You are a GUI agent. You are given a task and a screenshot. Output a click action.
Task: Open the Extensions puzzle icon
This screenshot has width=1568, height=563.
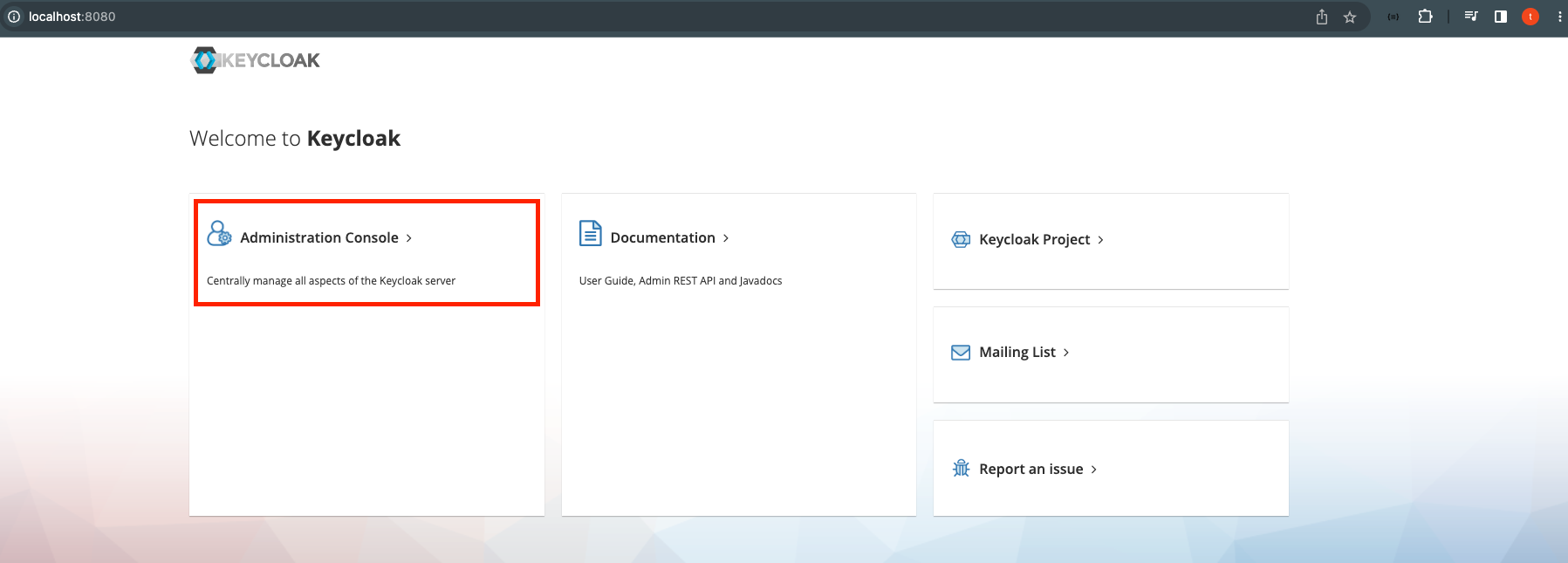tap(1425, 17)
